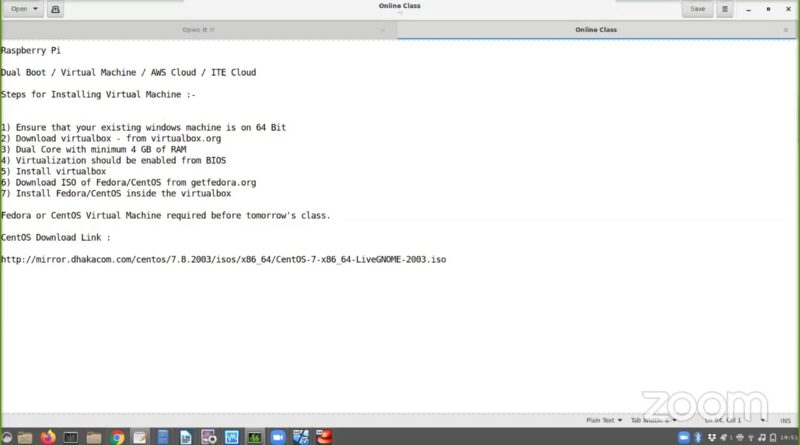Open Google Chrome from the taskbar
The height and width of the screenshot is (445, 800).
(117, 437)
